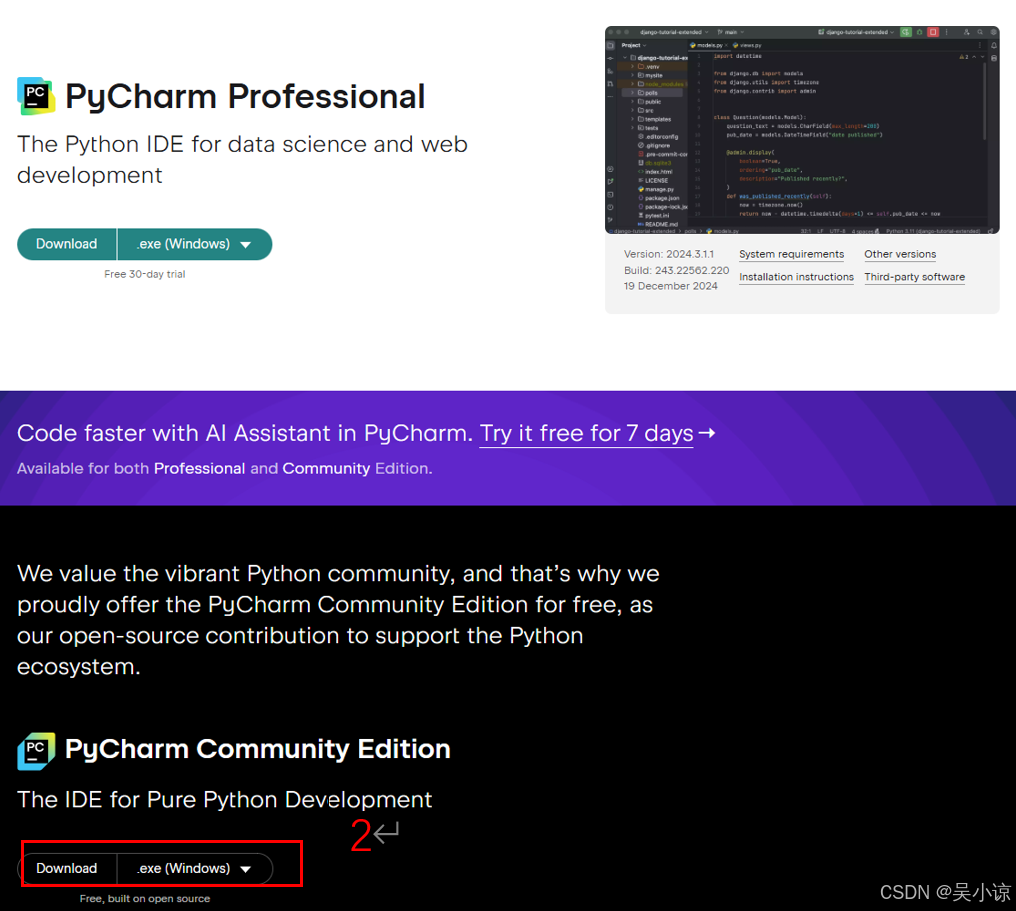Follow the Try it free for 7 days link
The image size is (1016, 911).
(586, 433)
